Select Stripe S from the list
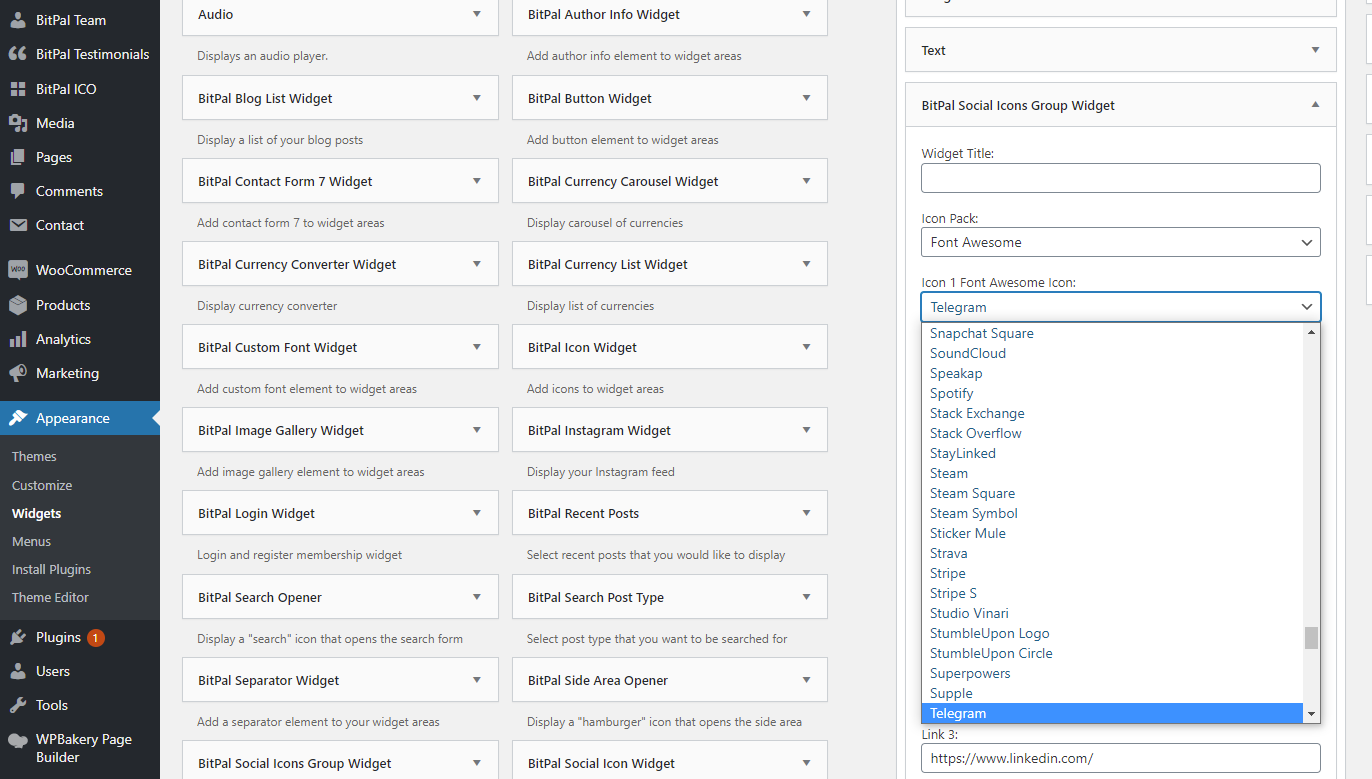 click(1112, 593)
